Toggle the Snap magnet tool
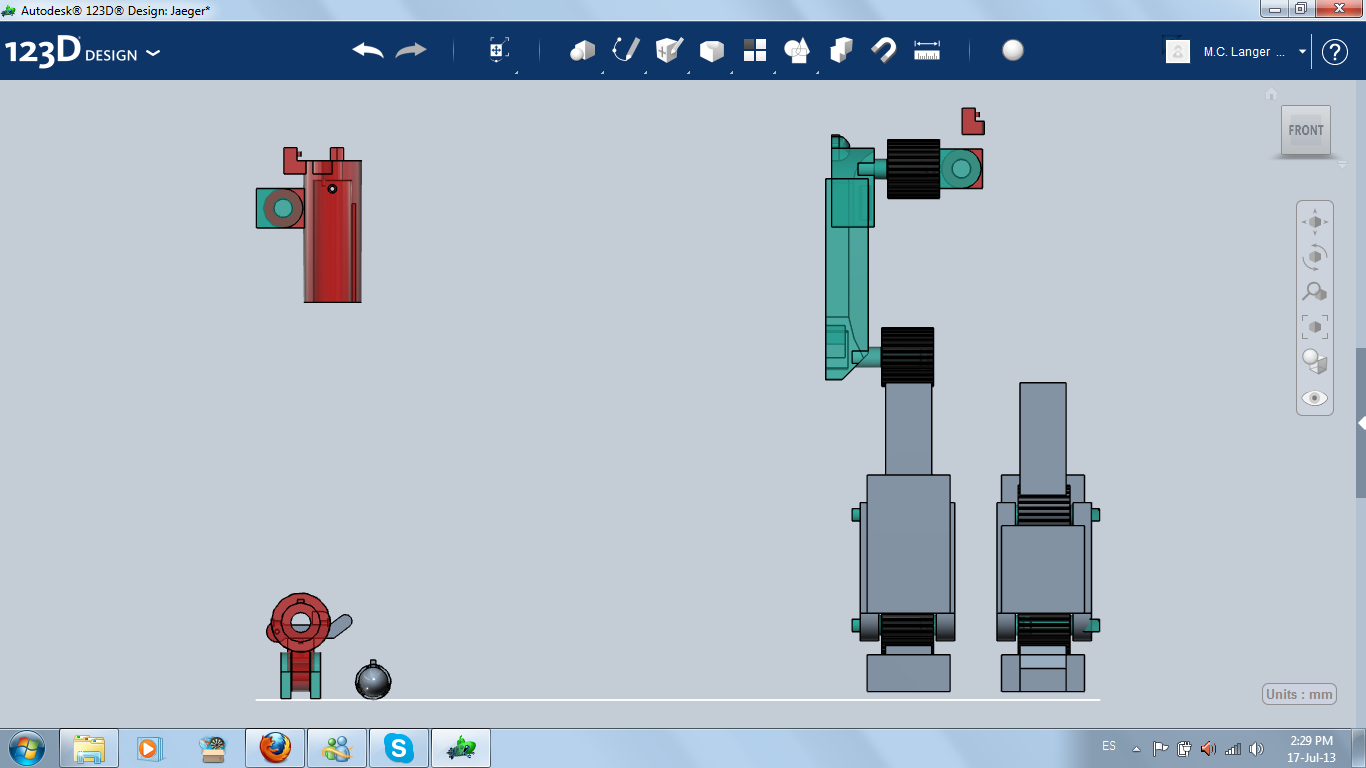Screen dimensions: 1366x768 (884, 50)
